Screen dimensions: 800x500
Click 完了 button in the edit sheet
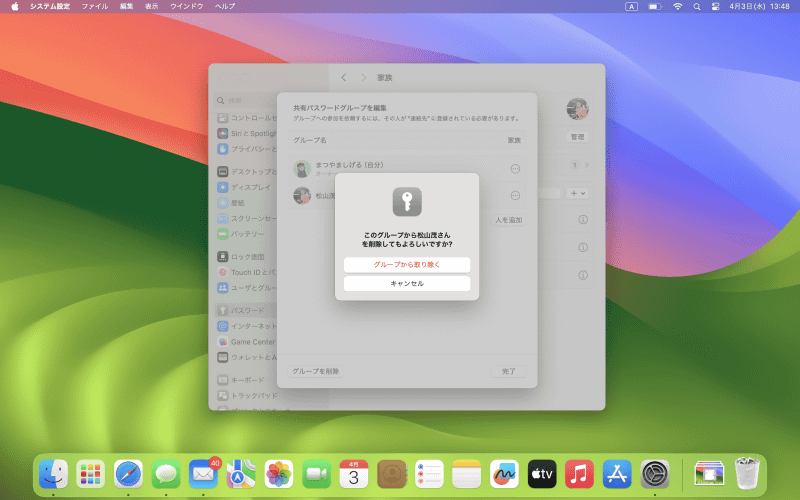[508, 371]
